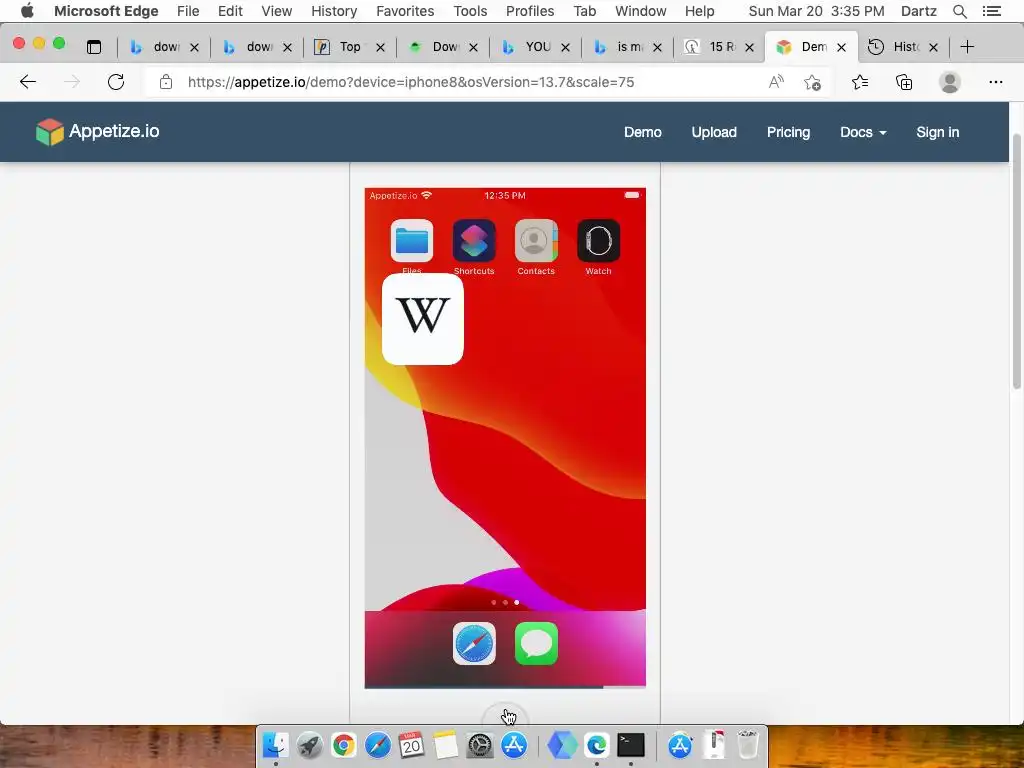Expand the Docs dropdown in navbar

pos(863,132)
